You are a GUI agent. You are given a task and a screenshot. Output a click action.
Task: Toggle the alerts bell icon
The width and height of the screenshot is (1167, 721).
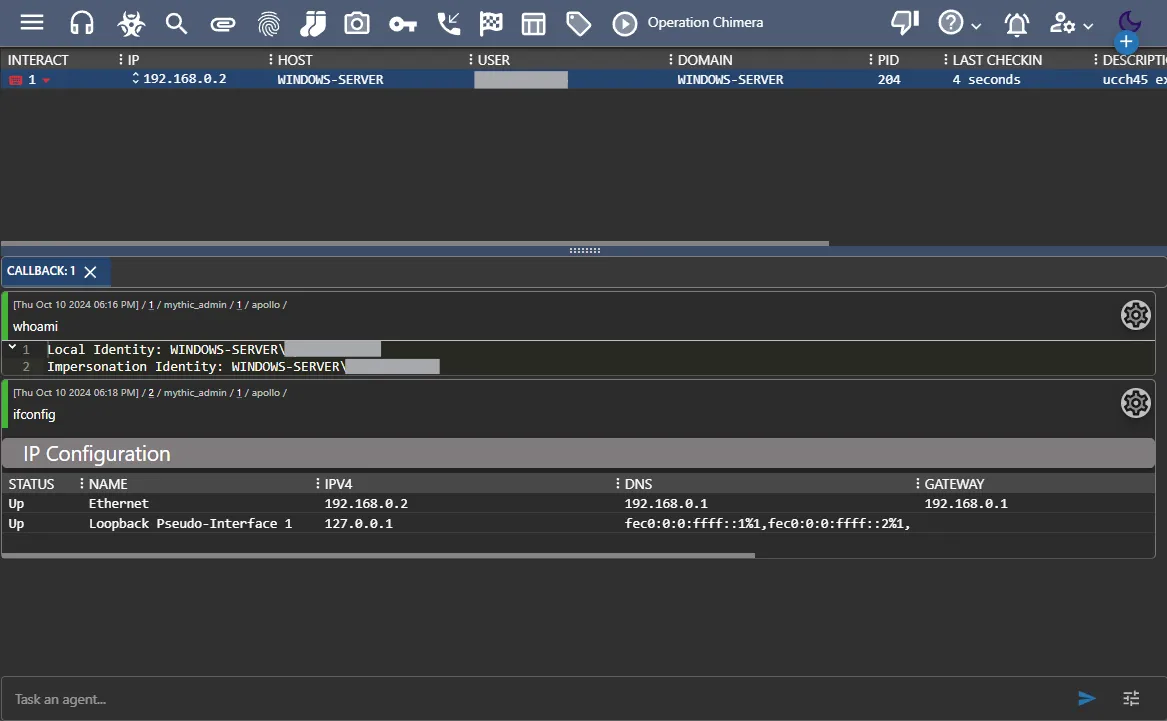tap(1017, 24)
